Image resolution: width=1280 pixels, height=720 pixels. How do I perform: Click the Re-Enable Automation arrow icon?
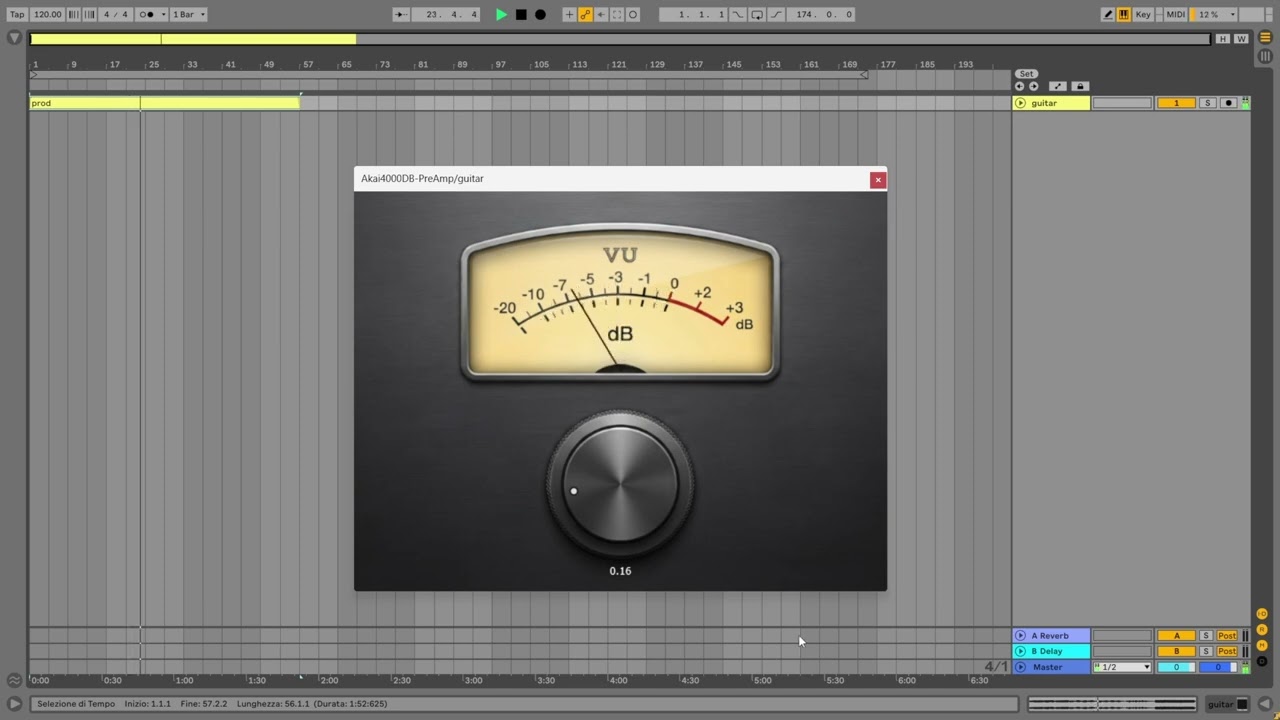(601, 14)
